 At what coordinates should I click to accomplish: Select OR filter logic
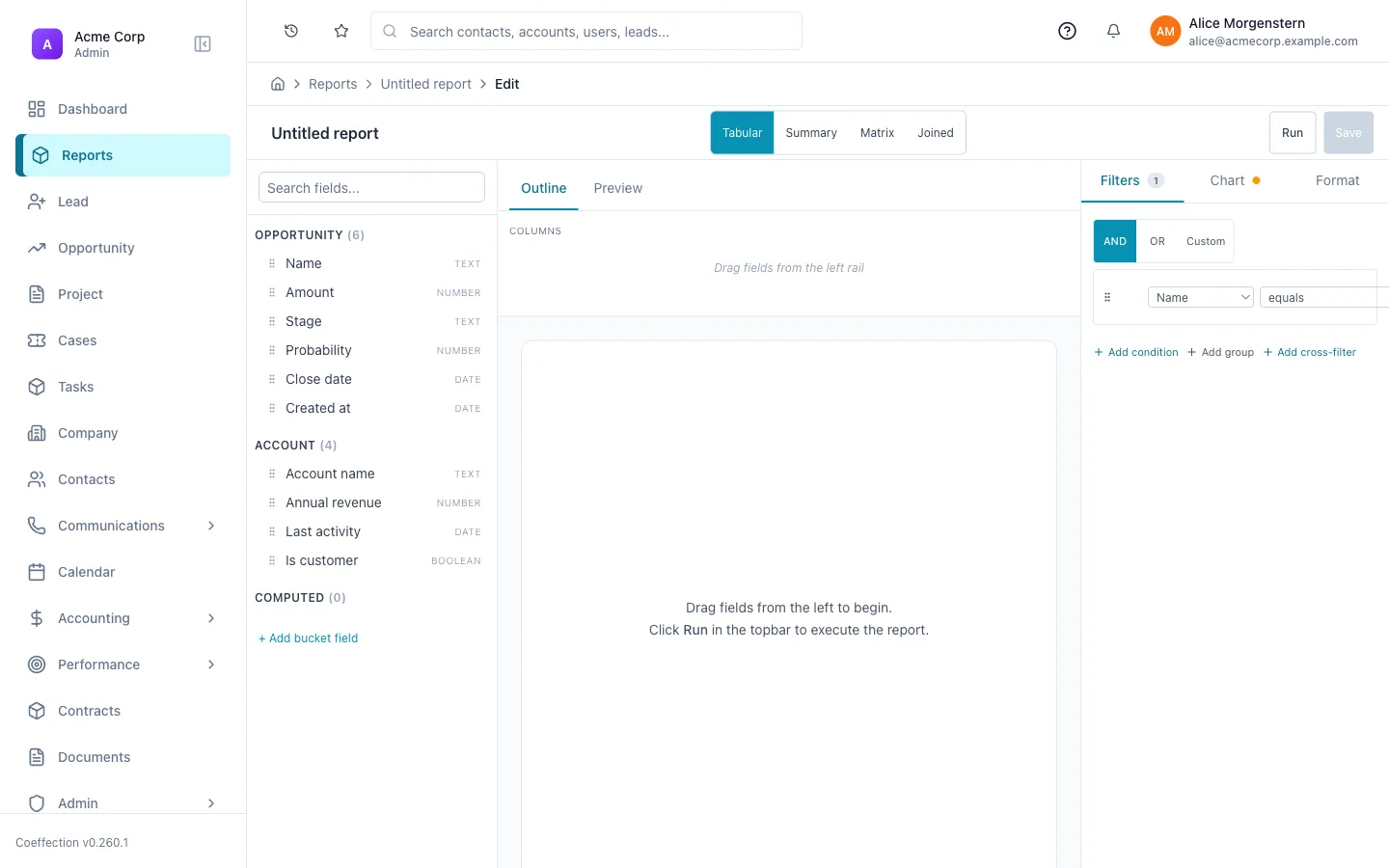coord(1157,241)
